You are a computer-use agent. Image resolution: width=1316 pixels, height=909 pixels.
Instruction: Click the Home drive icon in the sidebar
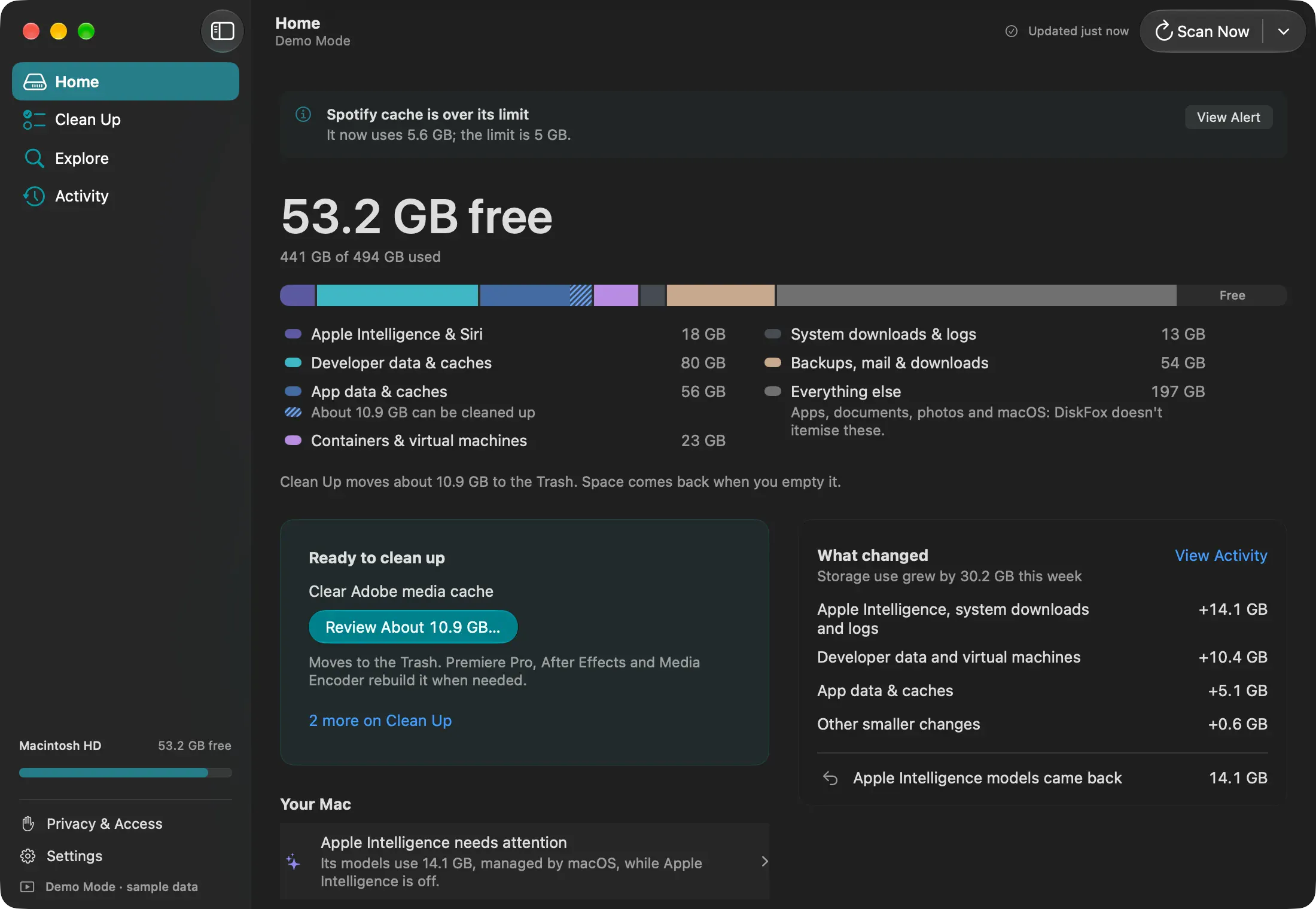click(35, 82)
